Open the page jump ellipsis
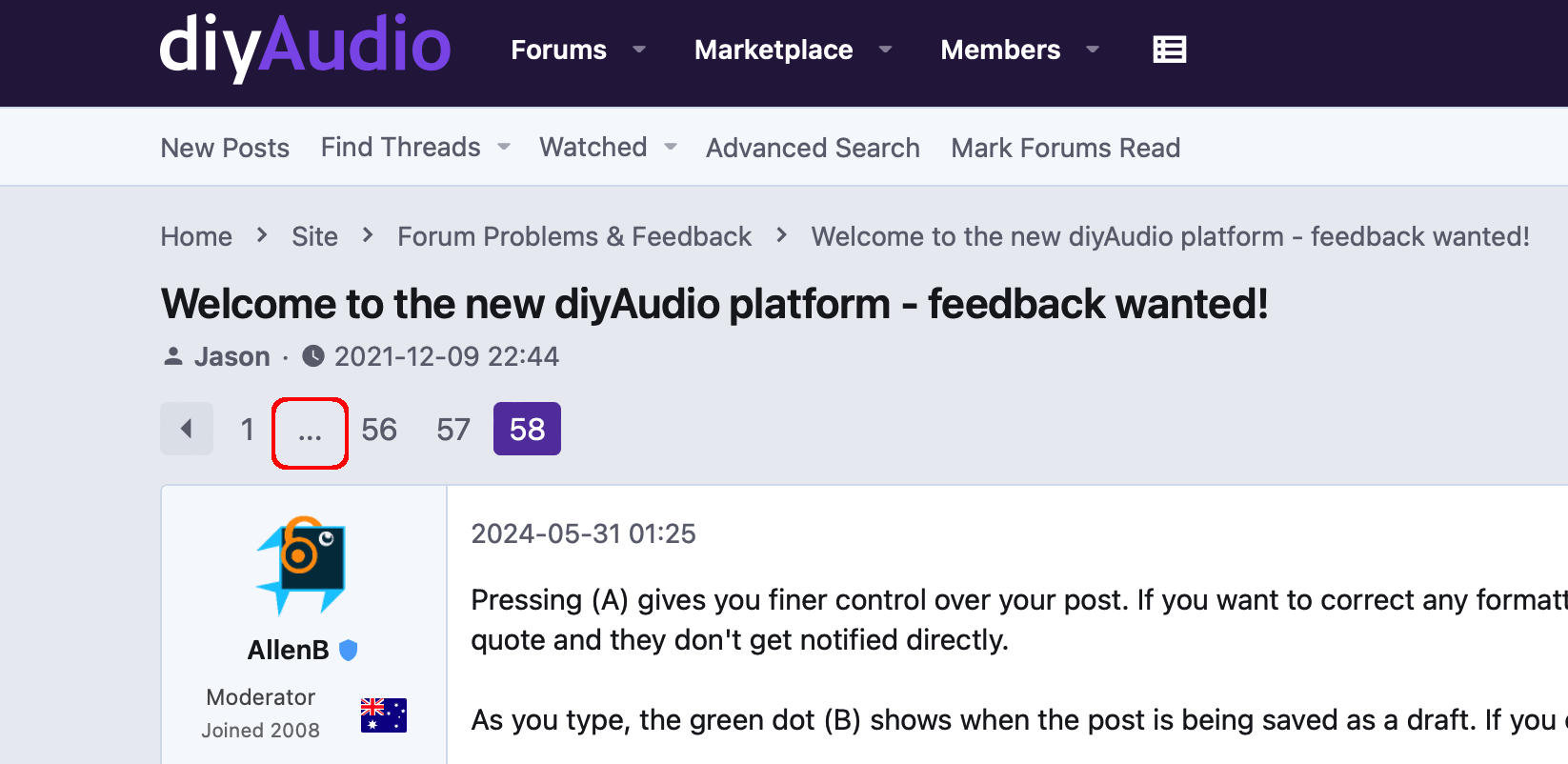Screen dimensions: 1568x764 pos(310,433)
